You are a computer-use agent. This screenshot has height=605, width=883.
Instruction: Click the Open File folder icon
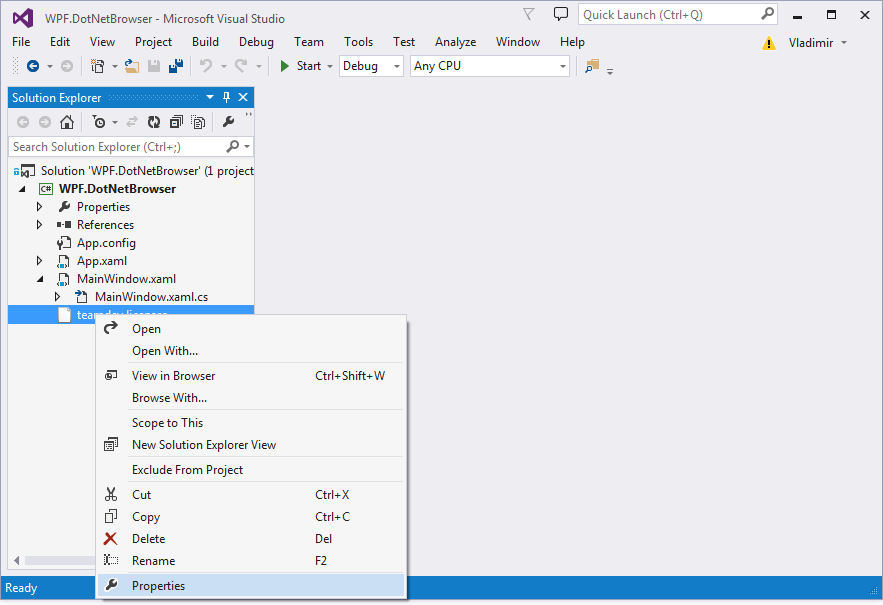coord(132,66)
